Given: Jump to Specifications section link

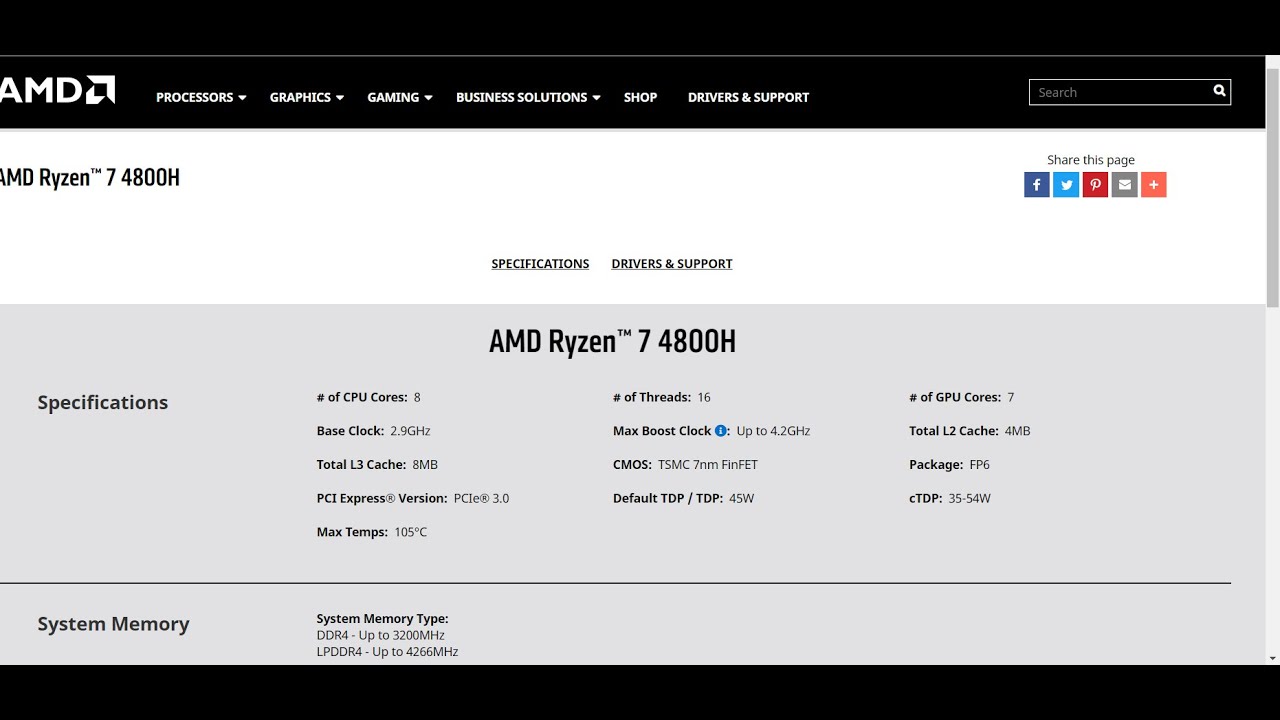Looking at the screenshot, I should click(x=540, y=264).
